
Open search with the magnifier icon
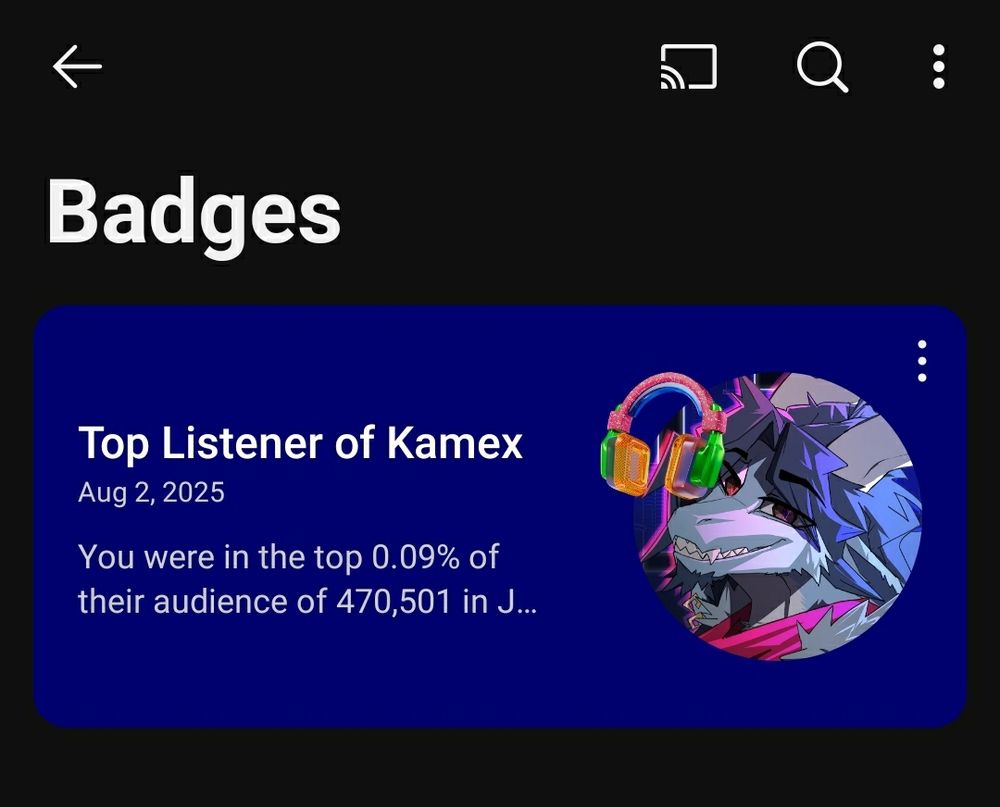click(823, 67)
